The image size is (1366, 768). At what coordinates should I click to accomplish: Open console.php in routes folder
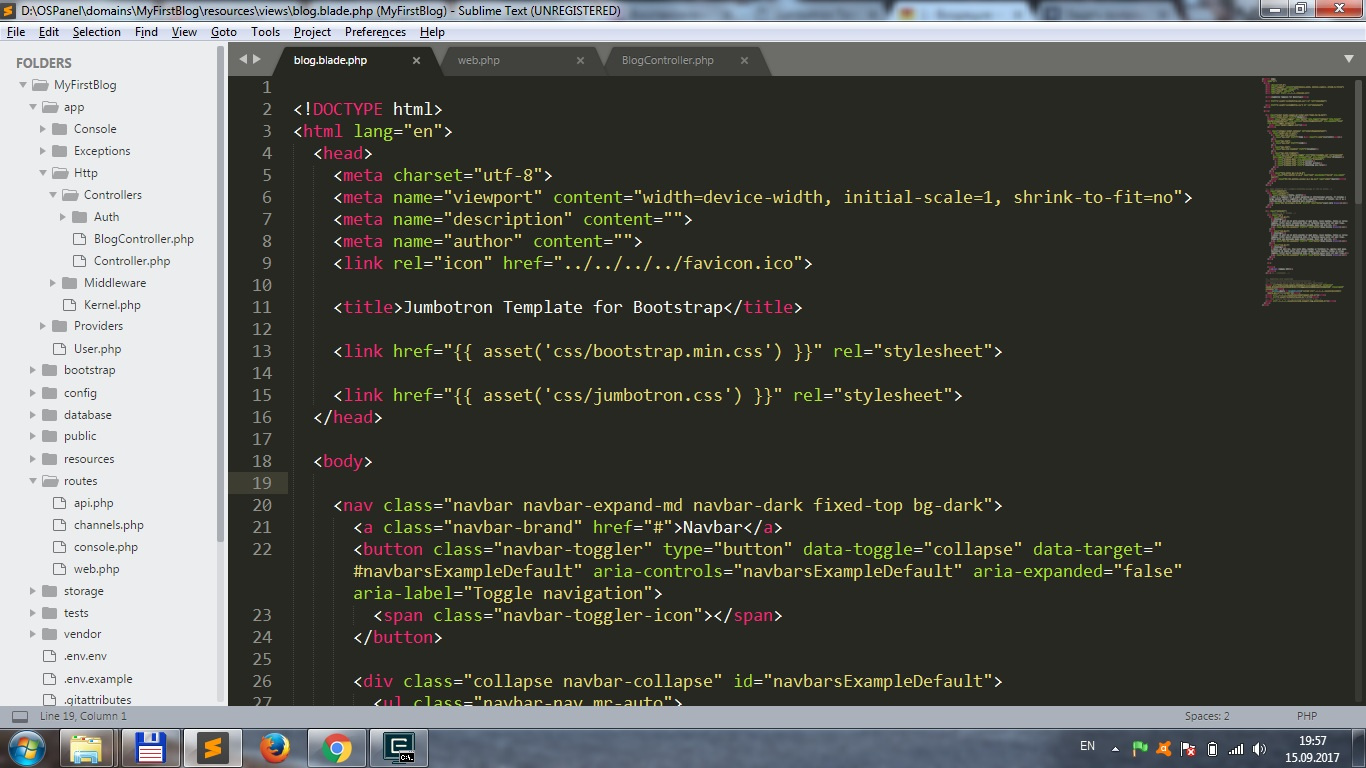pos(106,547)
